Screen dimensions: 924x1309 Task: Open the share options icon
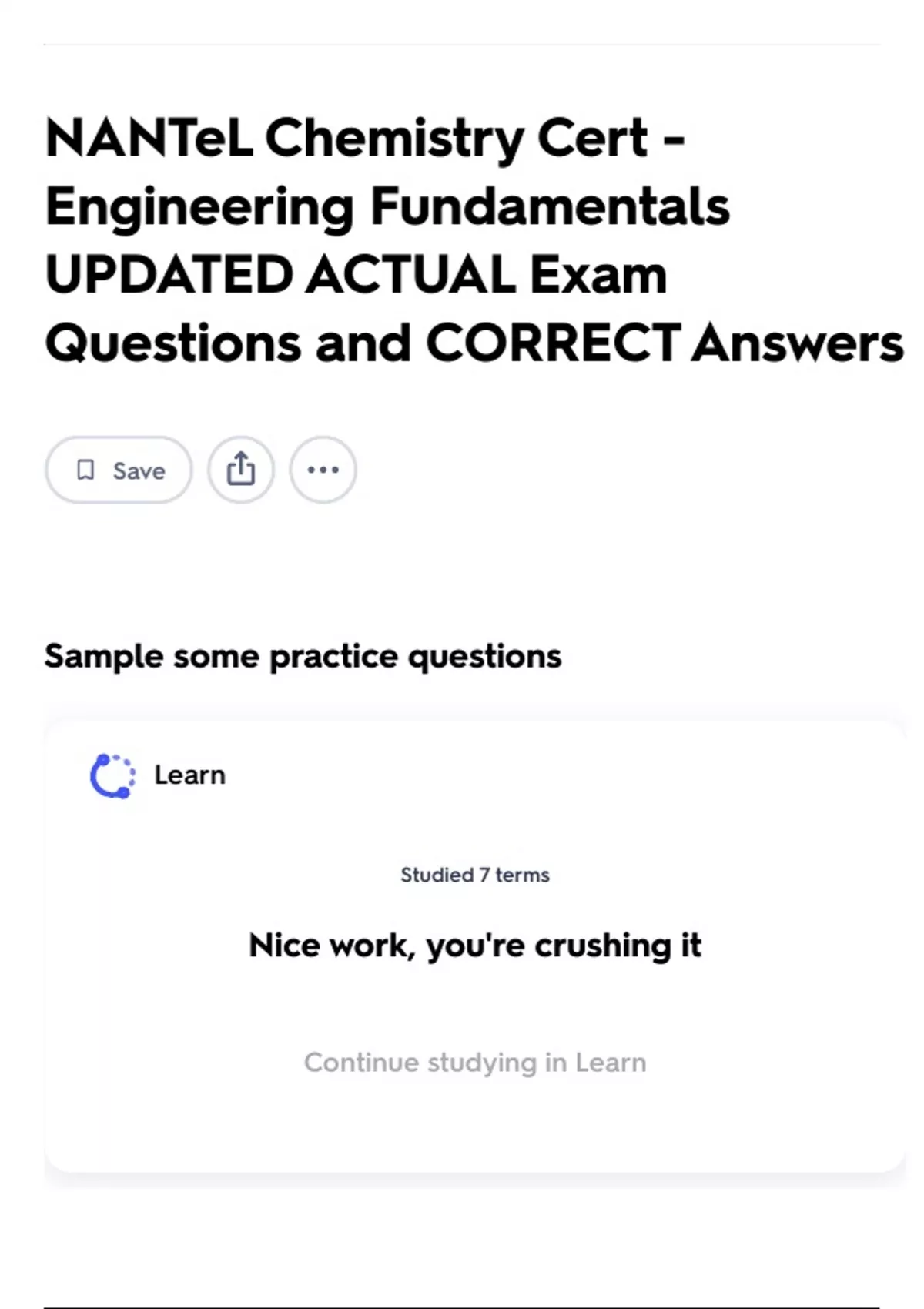[241, 470]
